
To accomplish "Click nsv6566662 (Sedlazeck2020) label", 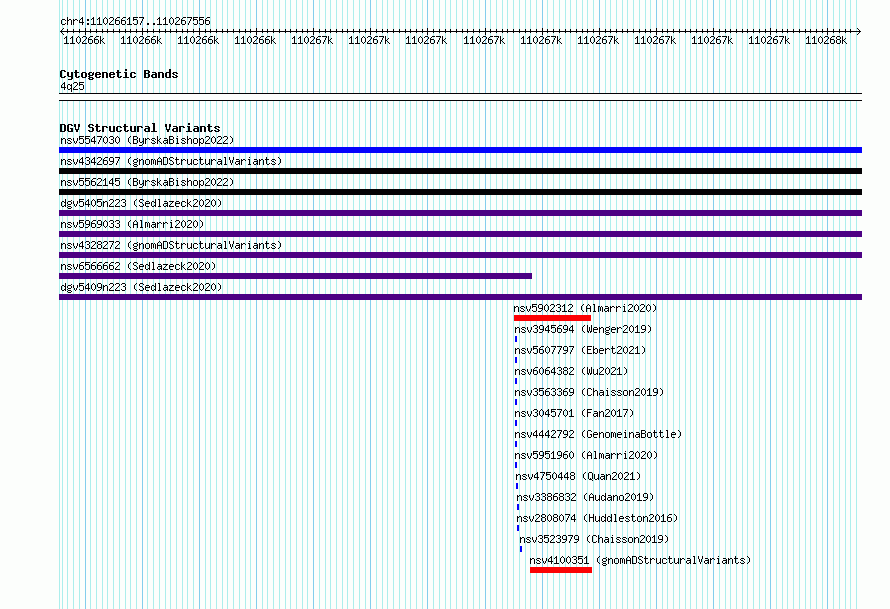I will 138,266.
